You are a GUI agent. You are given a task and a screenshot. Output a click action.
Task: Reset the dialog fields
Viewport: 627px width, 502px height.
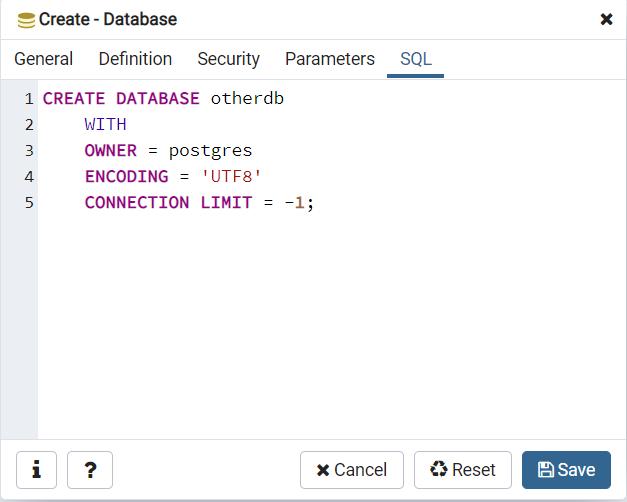[x=463, y=470]
